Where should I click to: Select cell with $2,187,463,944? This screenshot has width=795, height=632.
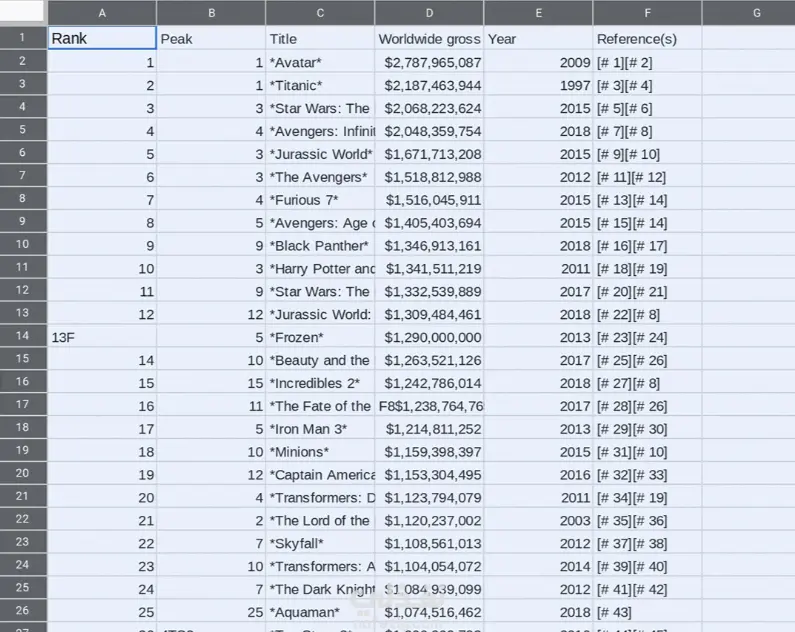point(429,85)
